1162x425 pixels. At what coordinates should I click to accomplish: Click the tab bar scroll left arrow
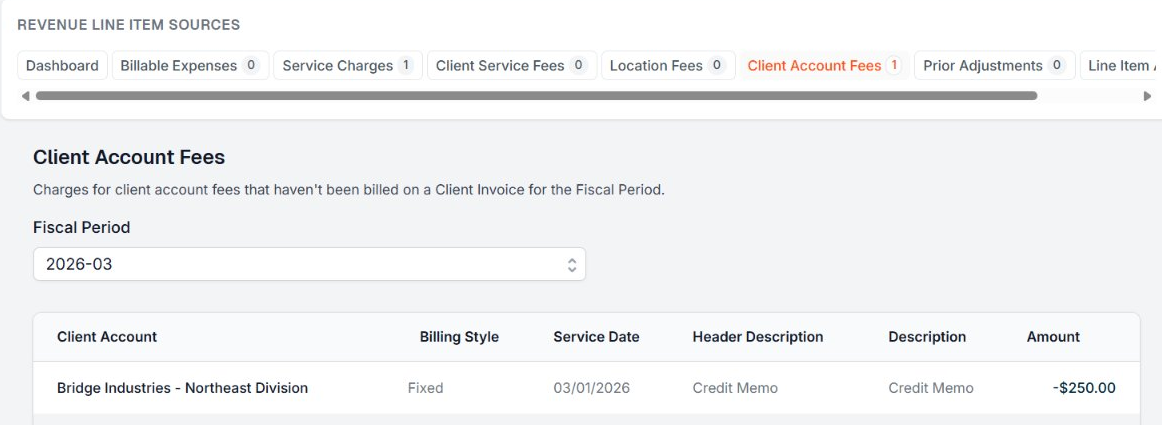click(x=25, y=96)
